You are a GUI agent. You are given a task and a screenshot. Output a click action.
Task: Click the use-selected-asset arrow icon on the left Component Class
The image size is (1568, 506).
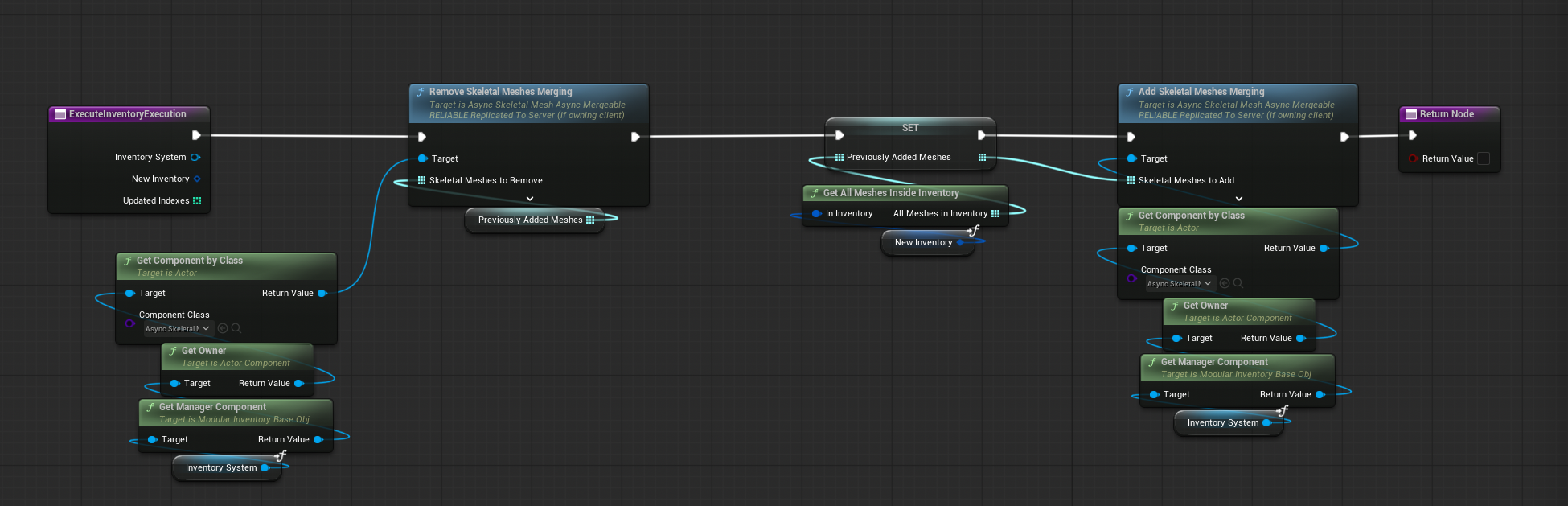click(223, 328)
